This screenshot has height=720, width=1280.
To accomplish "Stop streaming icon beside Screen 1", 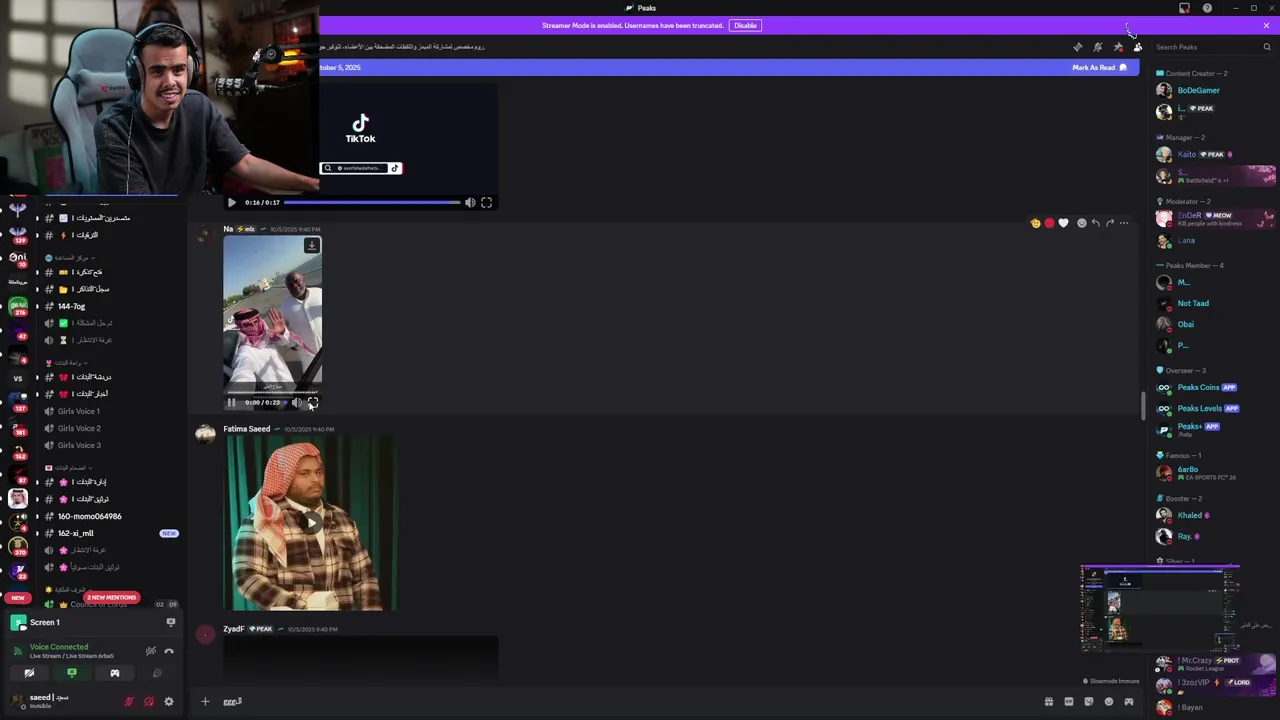I will (170, 622).
